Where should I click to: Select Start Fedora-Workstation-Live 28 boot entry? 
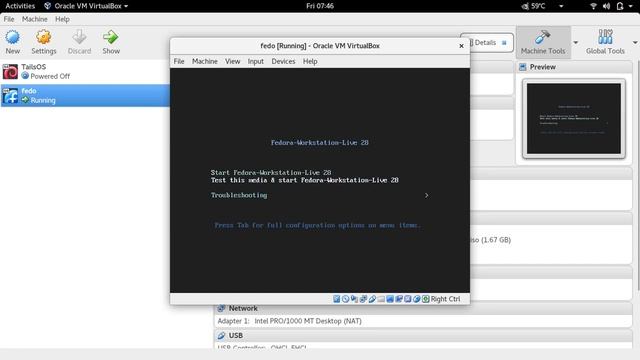[x=271, y=173]
